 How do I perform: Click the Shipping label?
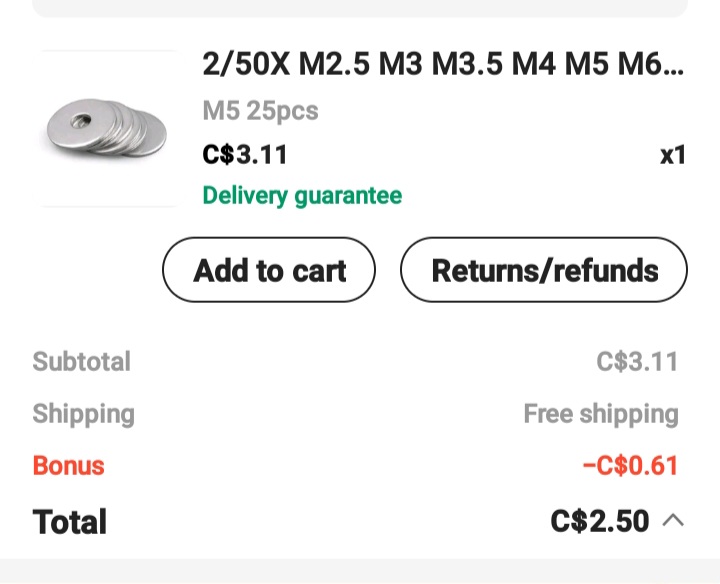pyautogui.click(x=83, y=413)
